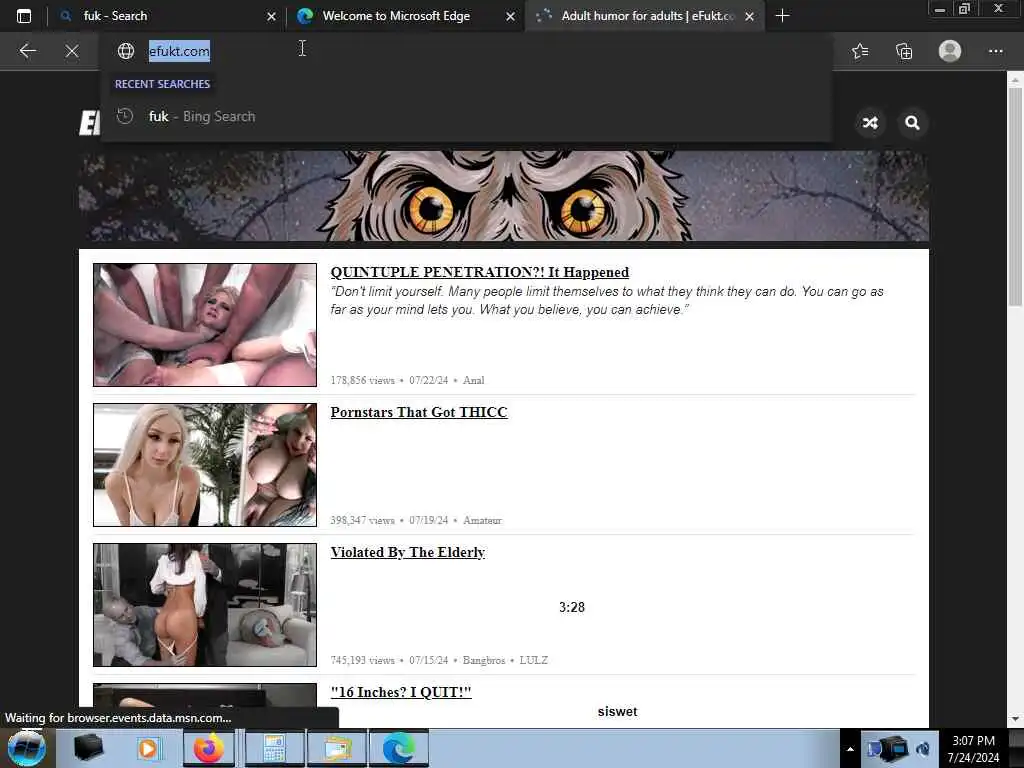
Task: Click the "07/15/24" date text
Action: click(428, 660)
